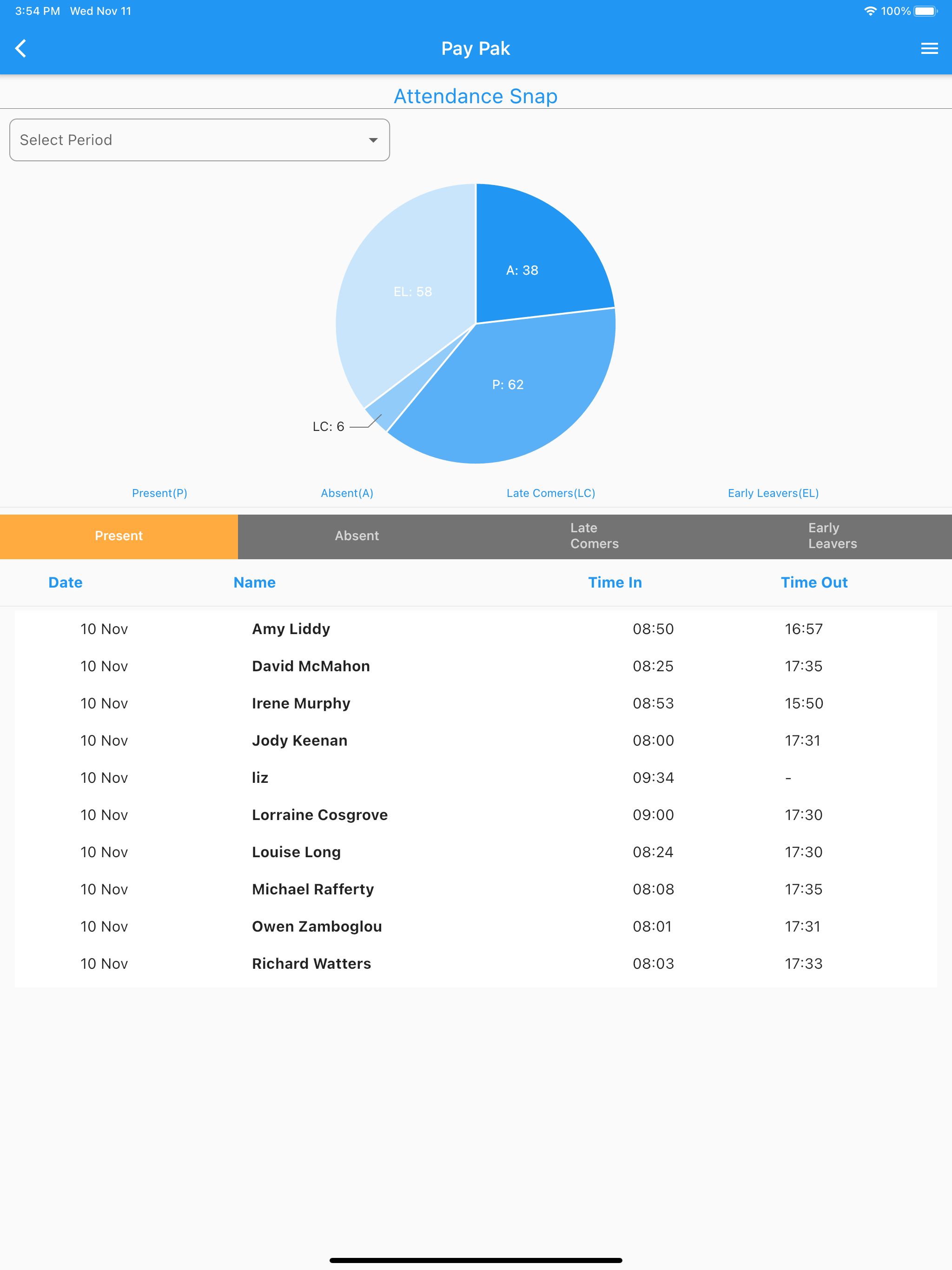The image size is (952, 1270).
Task: Tap the Wi-Fi status icon
Action: coord(870,11)
